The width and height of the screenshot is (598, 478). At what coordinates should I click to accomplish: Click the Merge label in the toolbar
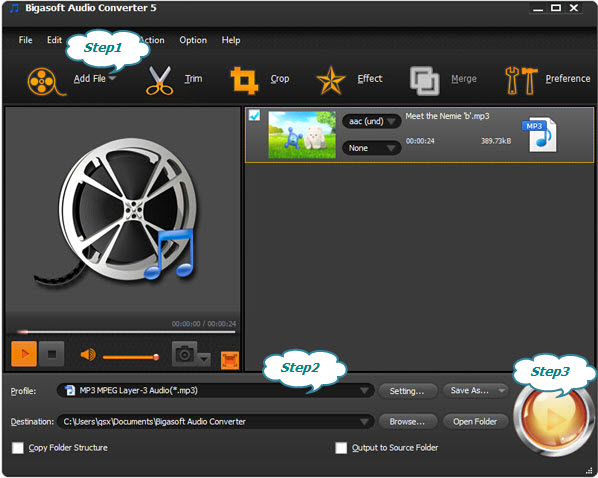pyautogui.click(x=464, y=79)
